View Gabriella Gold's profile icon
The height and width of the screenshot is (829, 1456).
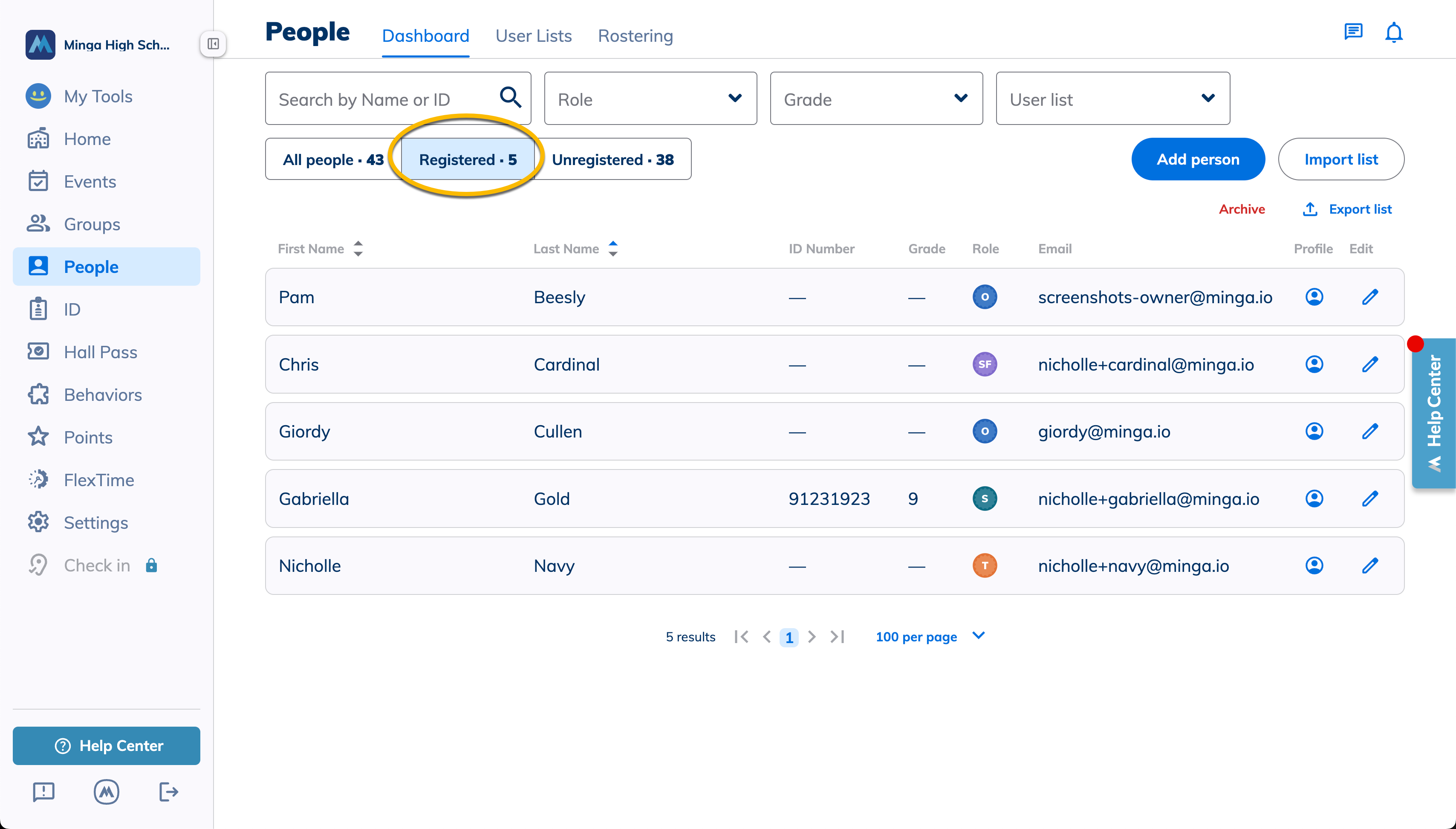[x=1314, y=498]
